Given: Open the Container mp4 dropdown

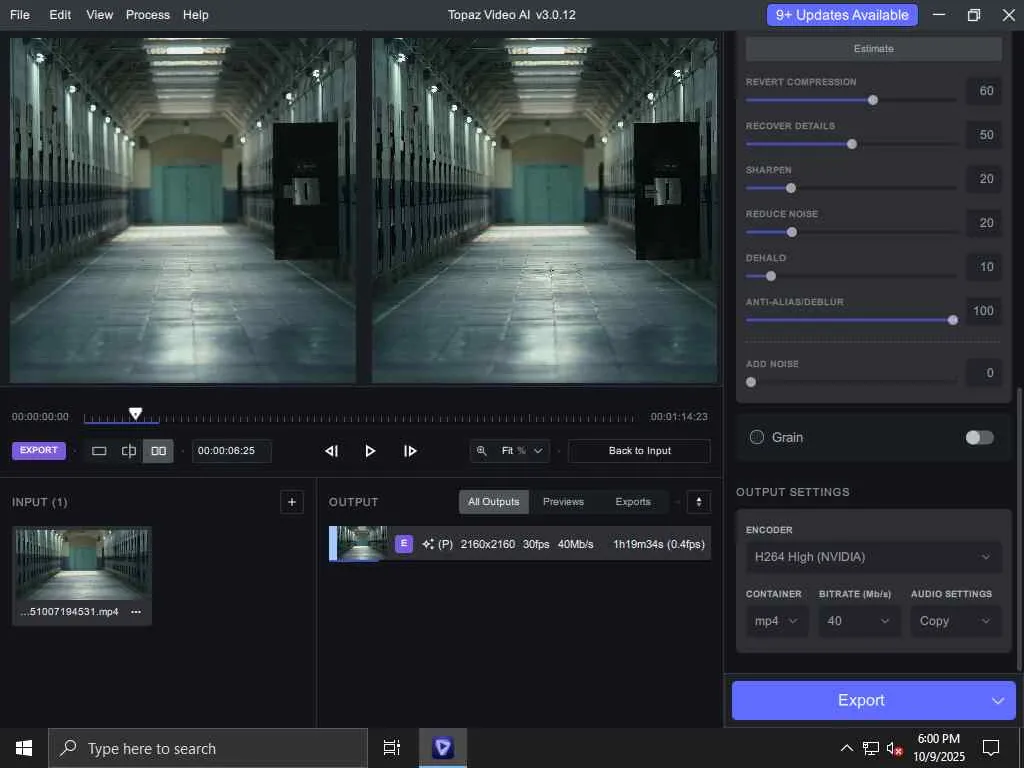Looking at the screenshot, I should pyautogui.click(x=777, y=621).
